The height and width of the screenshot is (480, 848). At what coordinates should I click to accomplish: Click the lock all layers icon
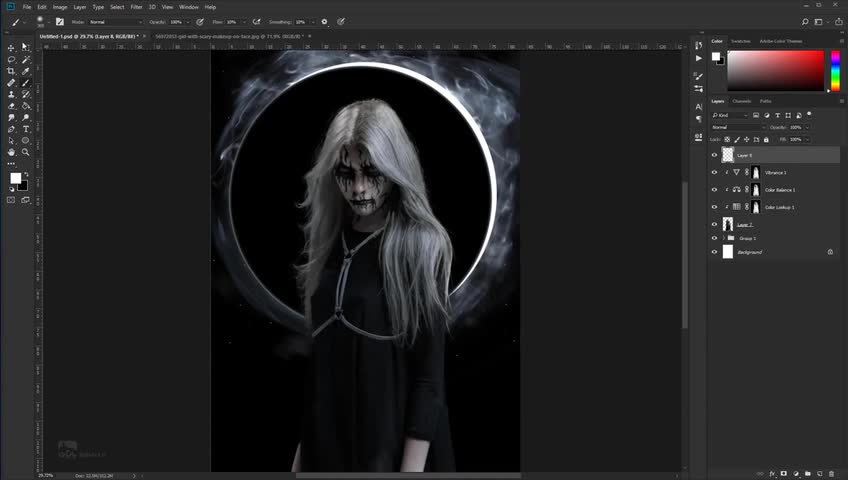coord(767,138)
